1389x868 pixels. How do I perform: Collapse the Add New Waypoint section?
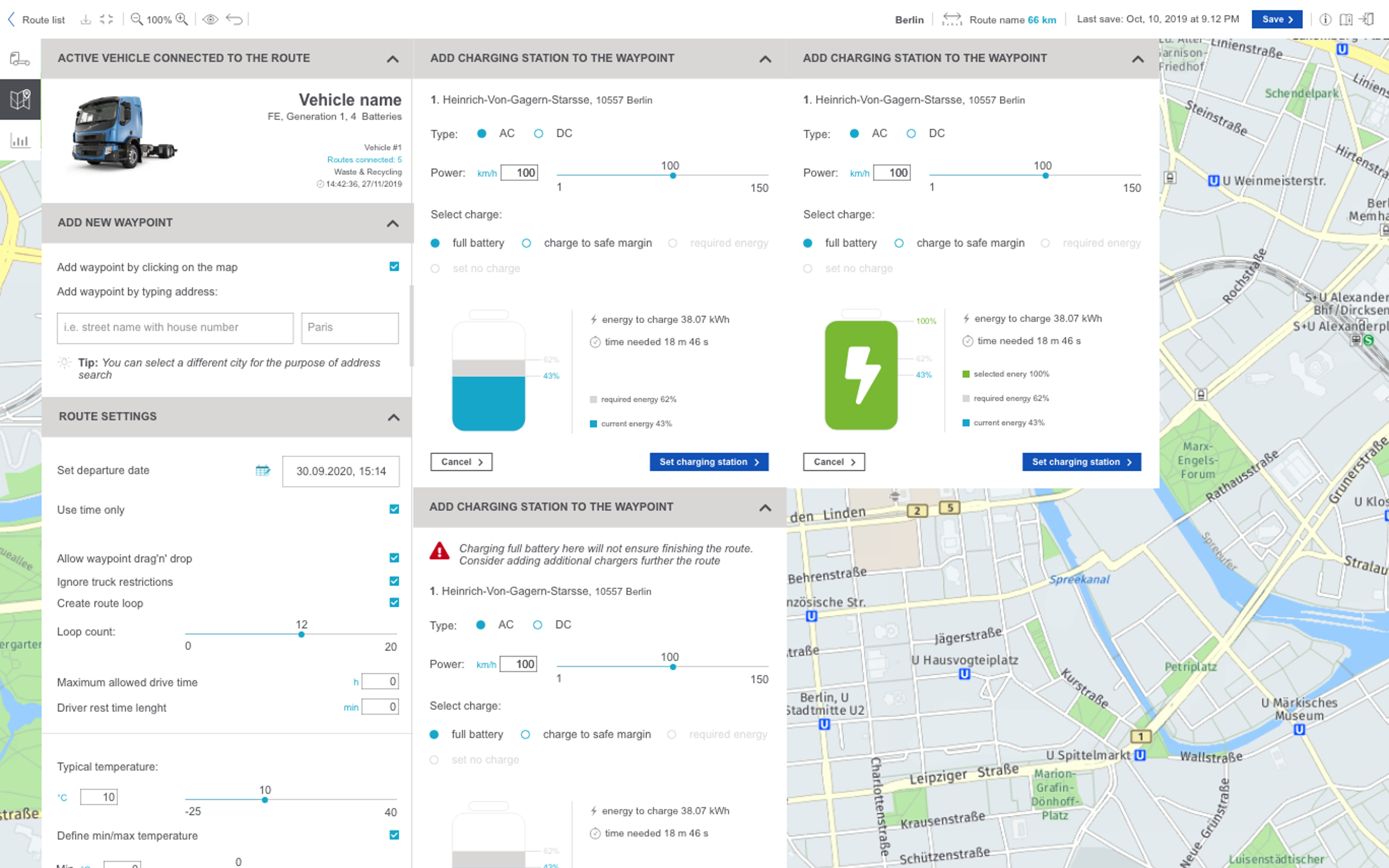pyautogui.click(x=393, y=223)
